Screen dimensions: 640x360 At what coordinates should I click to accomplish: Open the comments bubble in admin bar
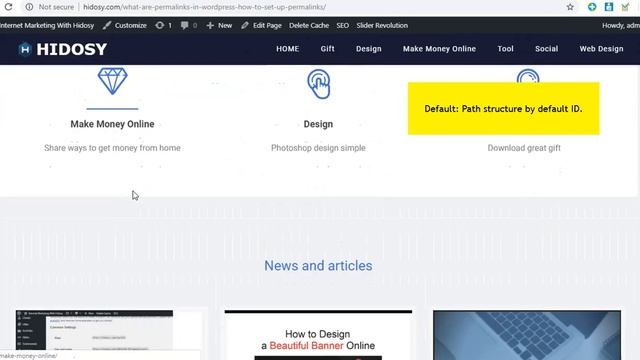pos(189,25)
